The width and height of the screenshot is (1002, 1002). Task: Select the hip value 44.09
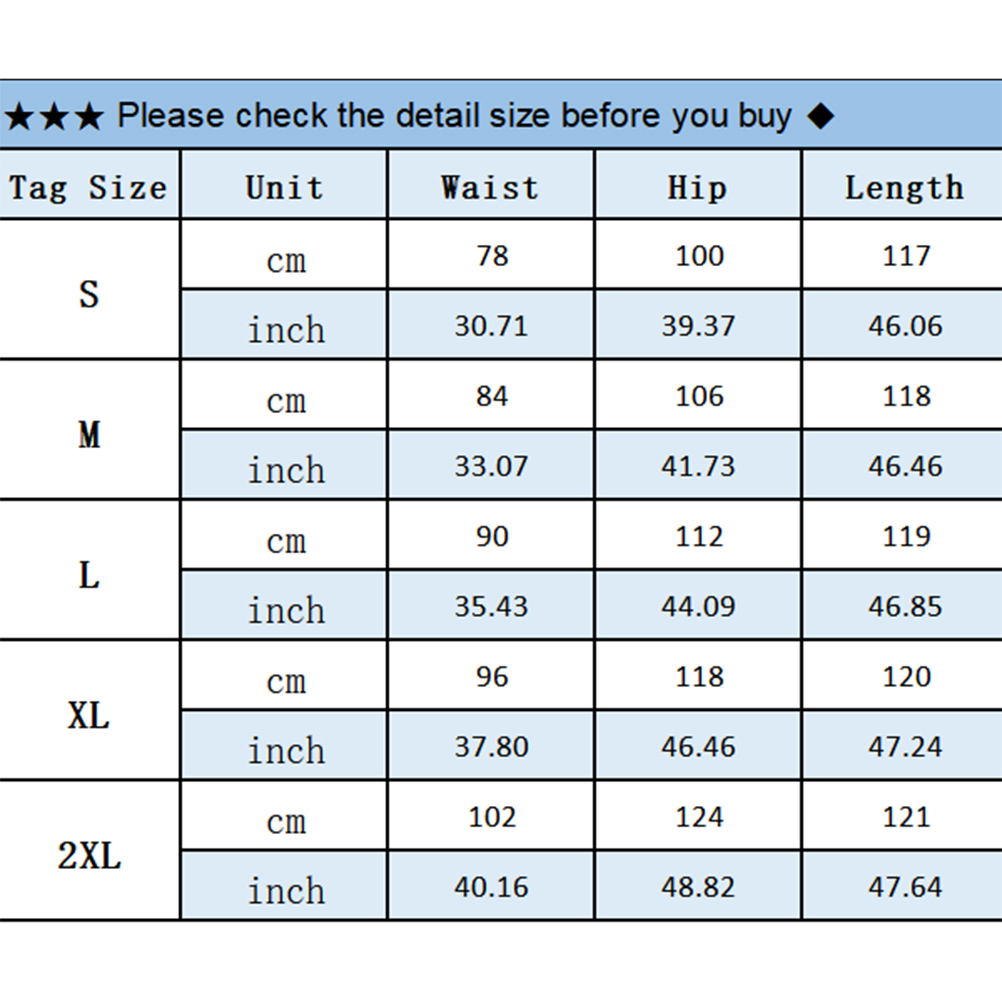click(x=698, y=607)
